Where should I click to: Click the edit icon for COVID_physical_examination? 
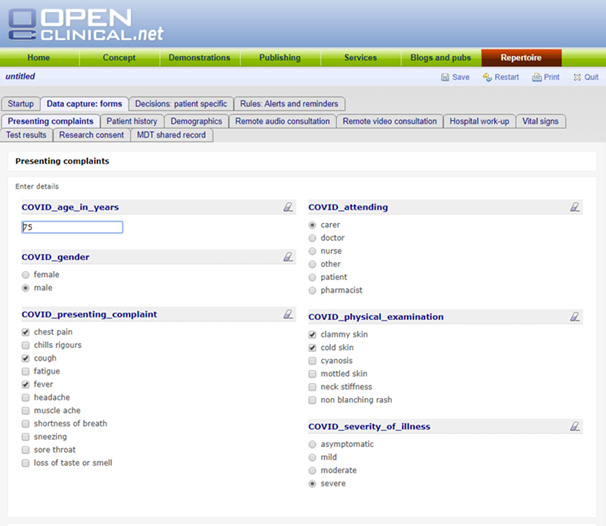575,317
